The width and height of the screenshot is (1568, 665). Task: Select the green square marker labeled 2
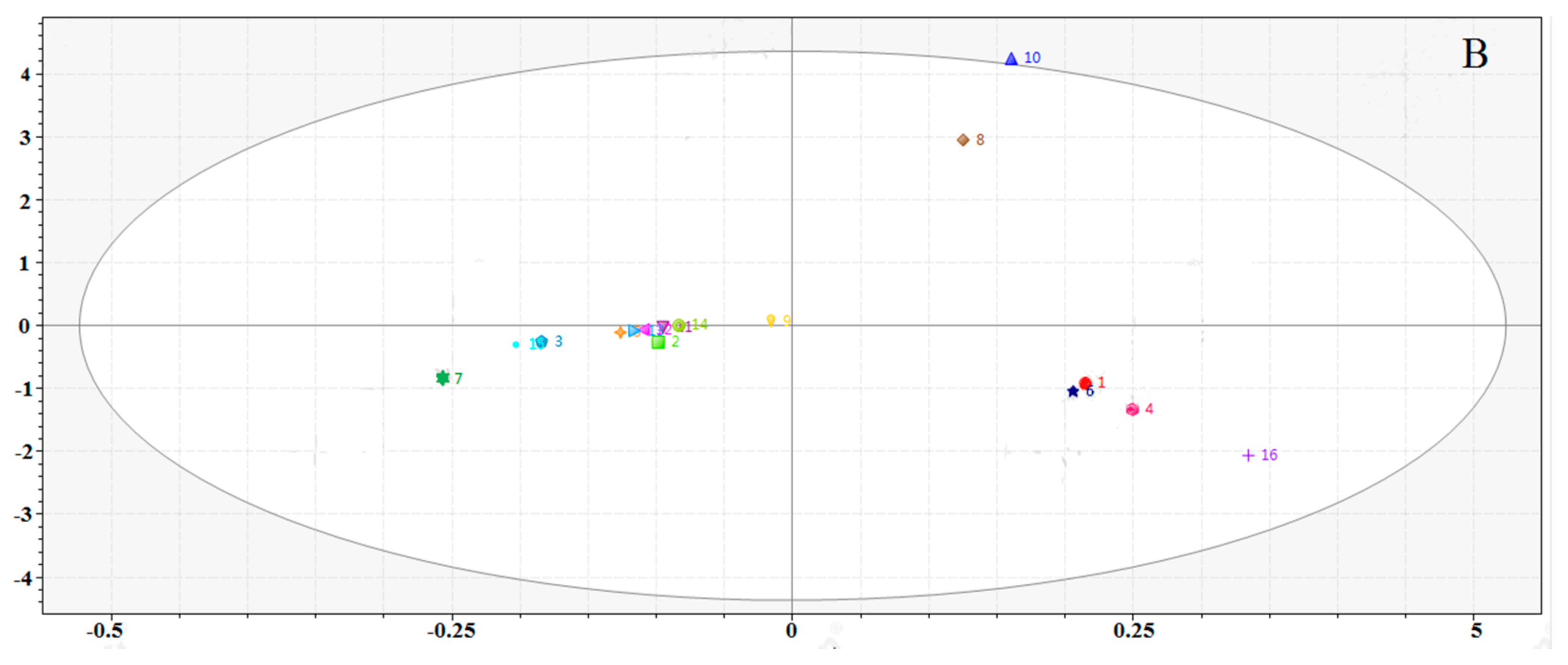tap(658, 342)
